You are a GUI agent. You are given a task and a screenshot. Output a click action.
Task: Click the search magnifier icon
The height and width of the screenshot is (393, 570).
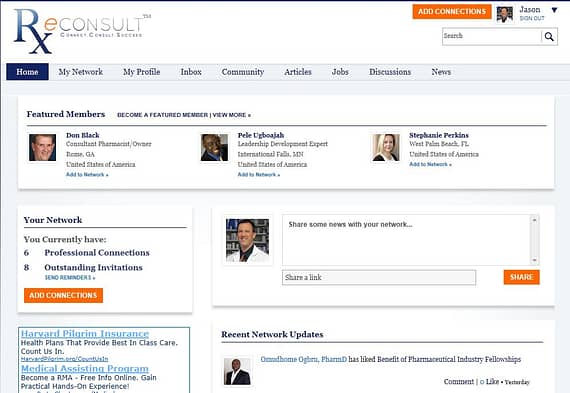coord(549,37)
